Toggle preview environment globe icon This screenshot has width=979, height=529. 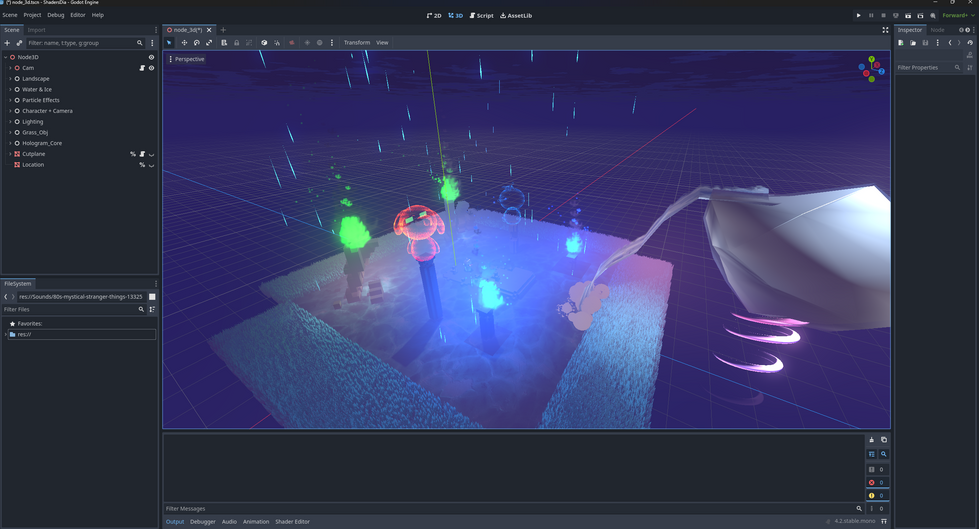point(320,42)
